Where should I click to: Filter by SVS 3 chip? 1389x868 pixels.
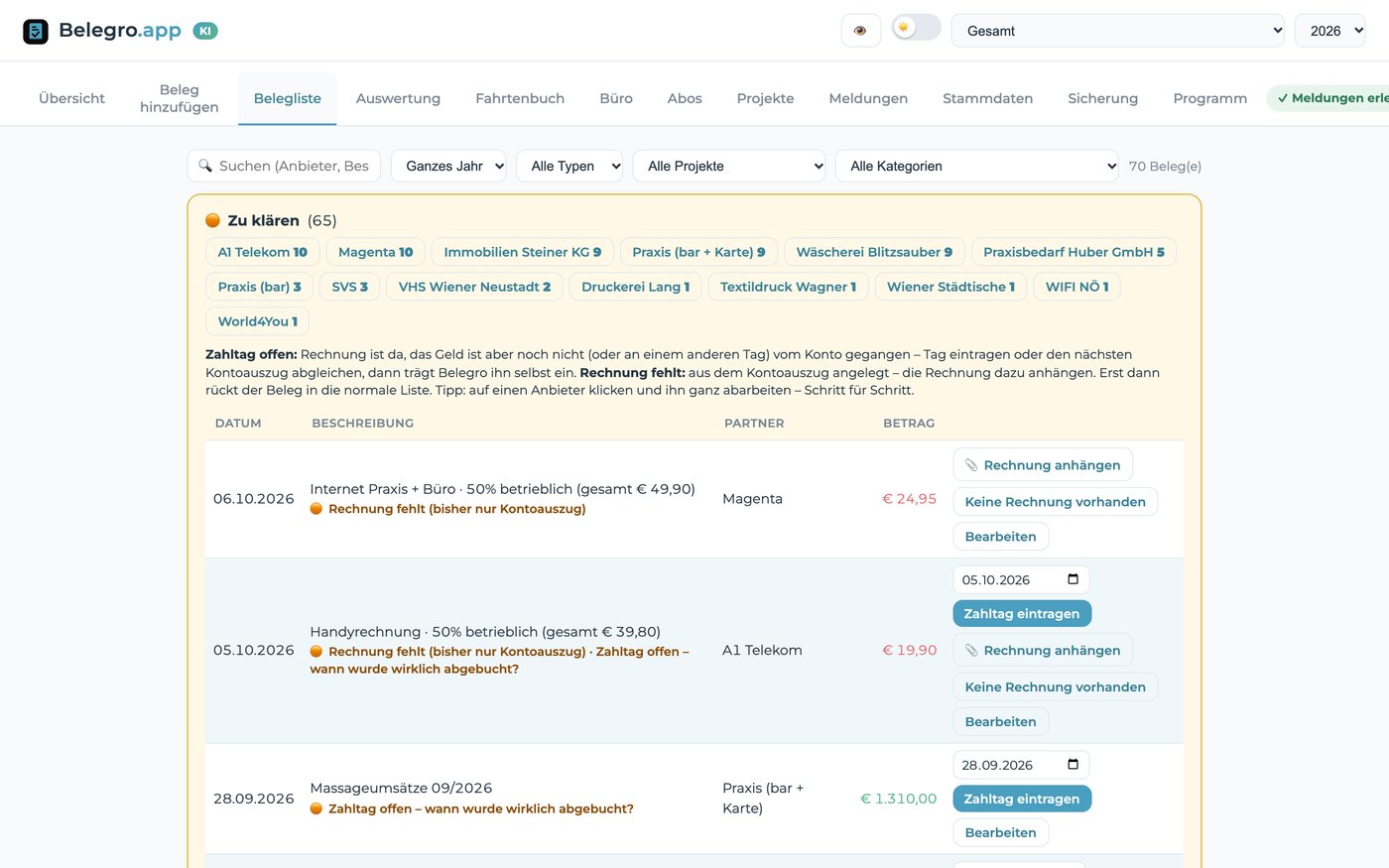point(349,287)
